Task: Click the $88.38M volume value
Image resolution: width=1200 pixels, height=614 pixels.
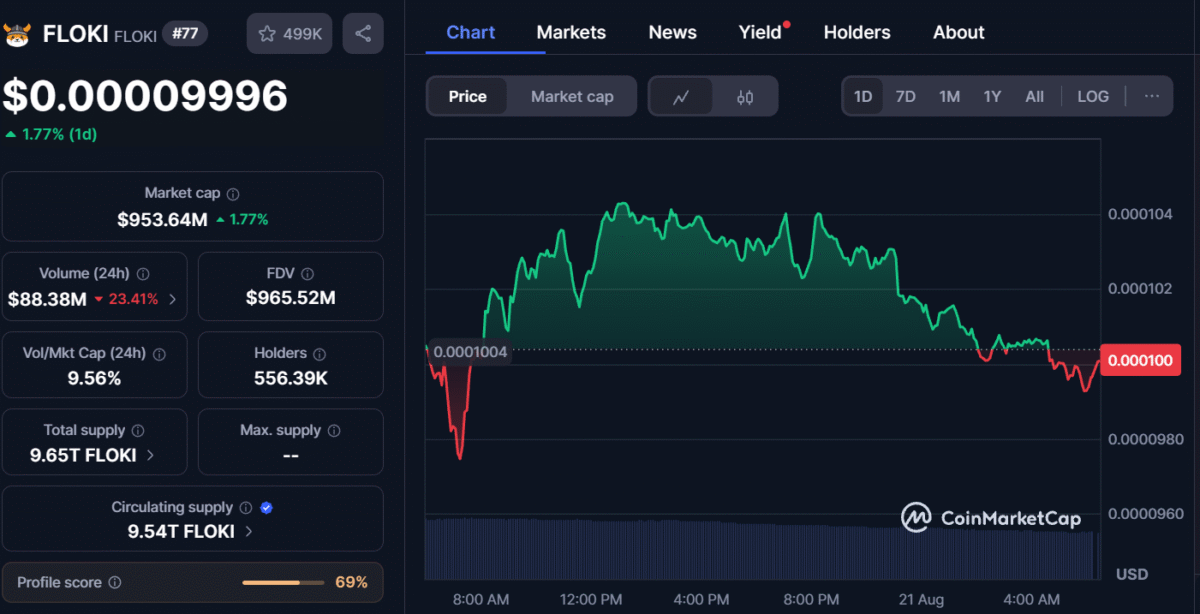Action: click(x=47, y=299)
